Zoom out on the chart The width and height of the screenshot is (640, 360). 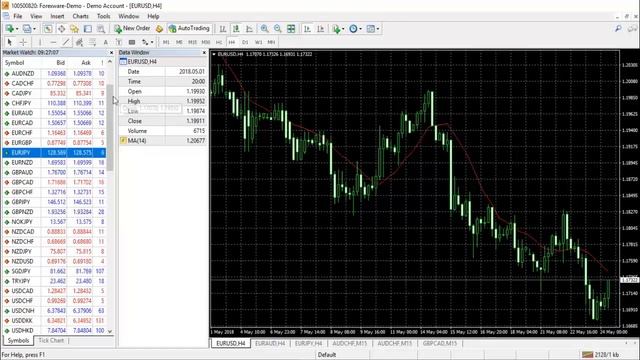point(278,29)
